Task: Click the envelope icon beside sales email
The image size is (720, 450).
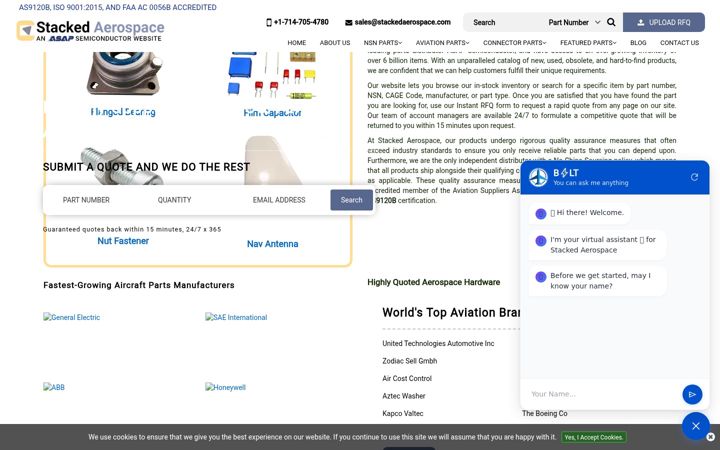Action: (x=349, y=22)
